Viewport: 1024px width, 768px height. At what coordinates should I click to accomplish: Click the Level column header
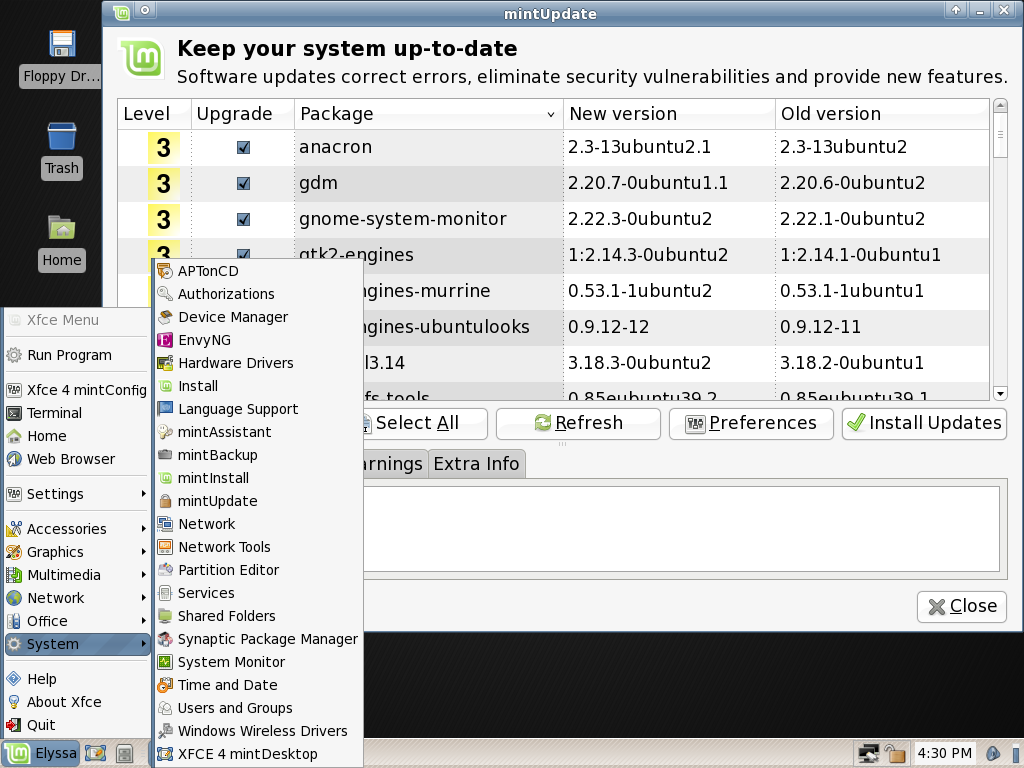point(155,114)
